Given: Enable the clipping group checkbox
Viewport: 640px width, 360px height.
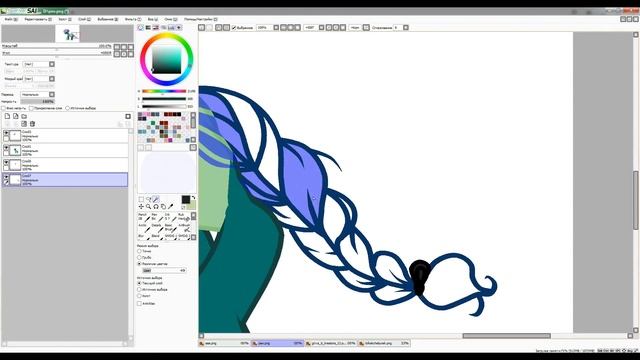Looking at the screenshot, I should [31, 108].
